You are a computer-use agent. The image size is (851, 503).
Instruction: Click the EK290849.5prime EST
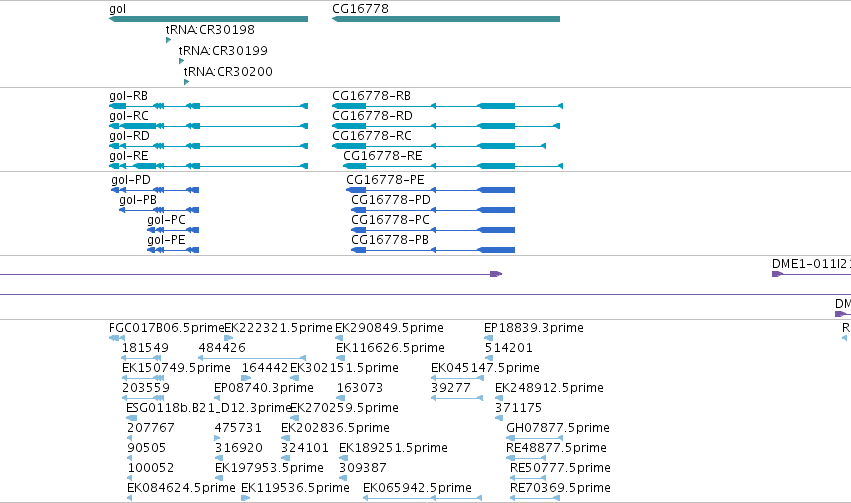389,328
